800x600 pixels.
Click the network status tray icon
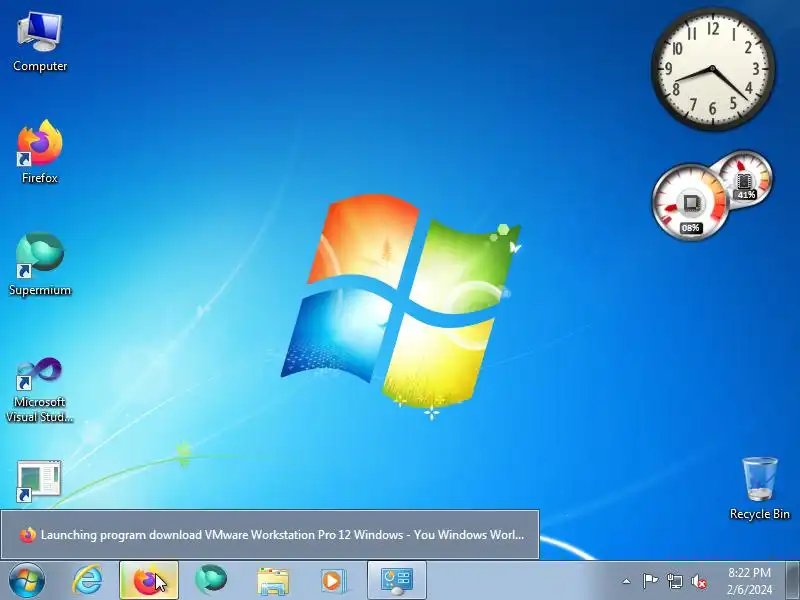(674, 581)
